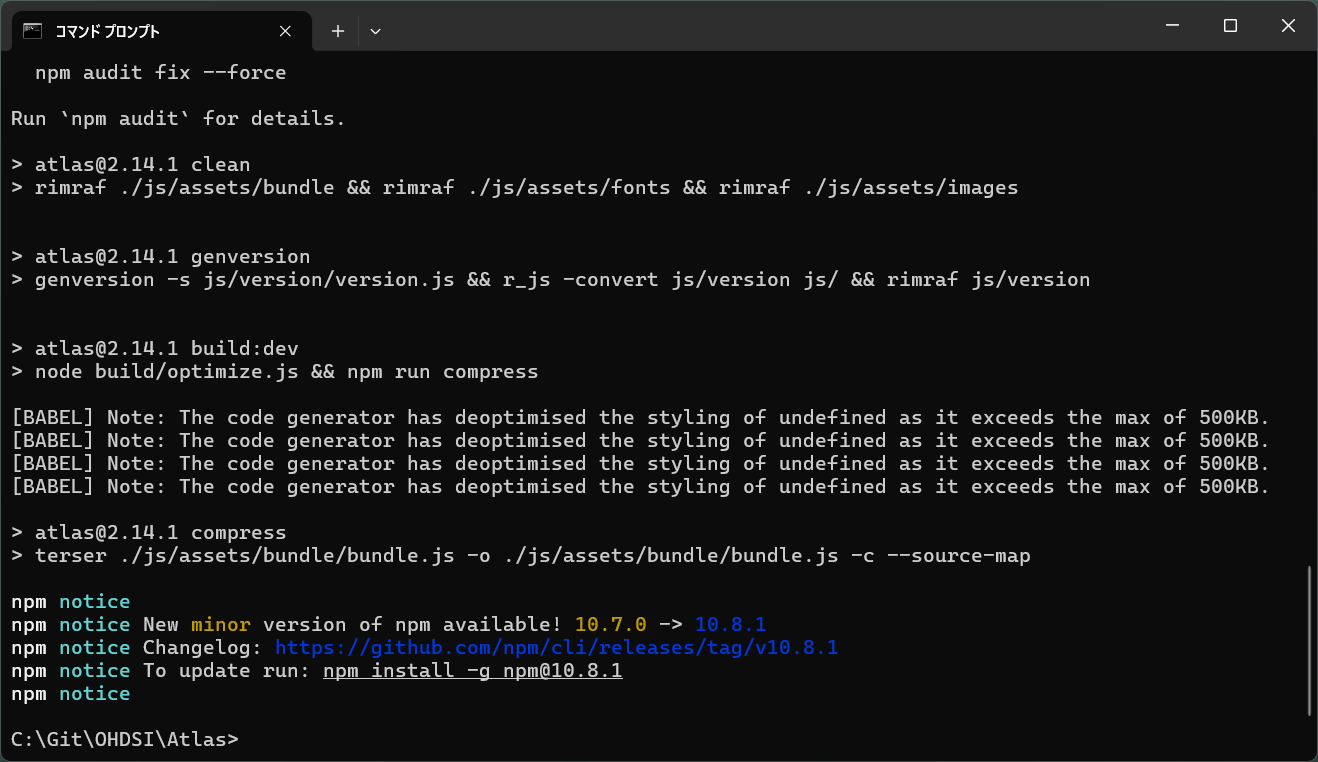Click the atlas@2.14.1 genversion line
This screenshot has height=762, width=1318.
[x=161, y=257]
